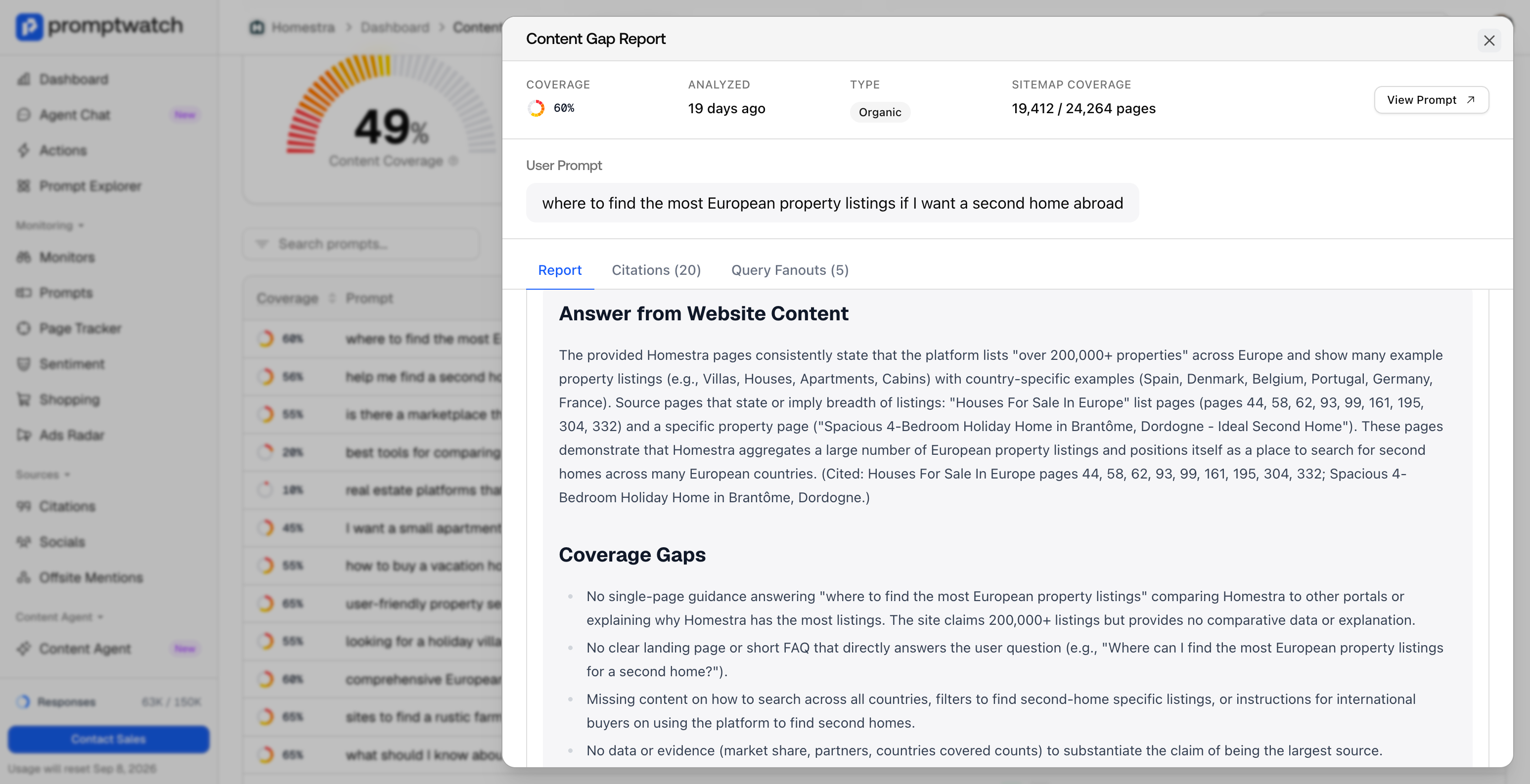Open the Offsite Mentions icon
The height and width of the screenshot is (784, 1530).
[24, 577]
